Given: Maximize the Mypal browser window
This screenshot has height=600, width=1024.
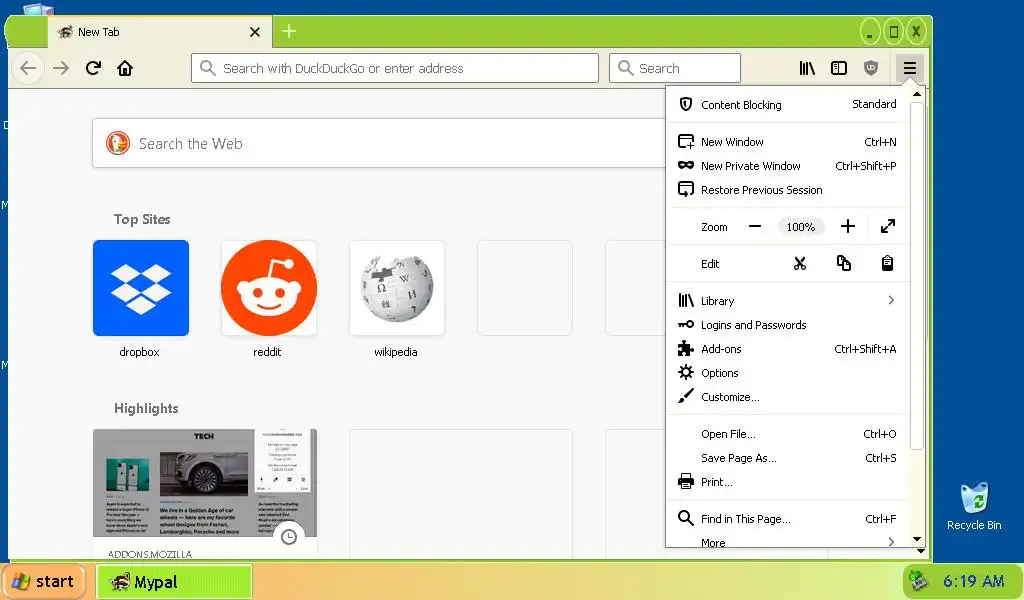Looking at the screenshot, I should [x=893, y=31].
